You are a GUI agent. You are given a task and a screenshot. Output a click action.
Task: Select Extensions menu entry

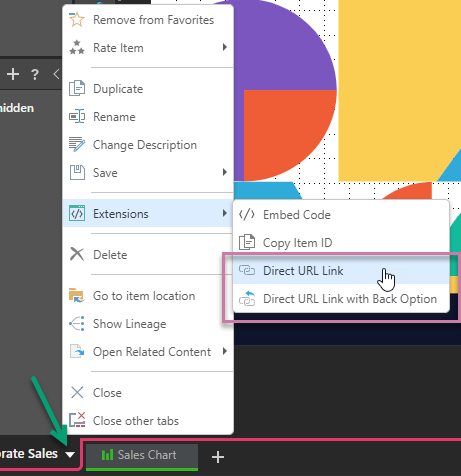(x=148, y=213)
